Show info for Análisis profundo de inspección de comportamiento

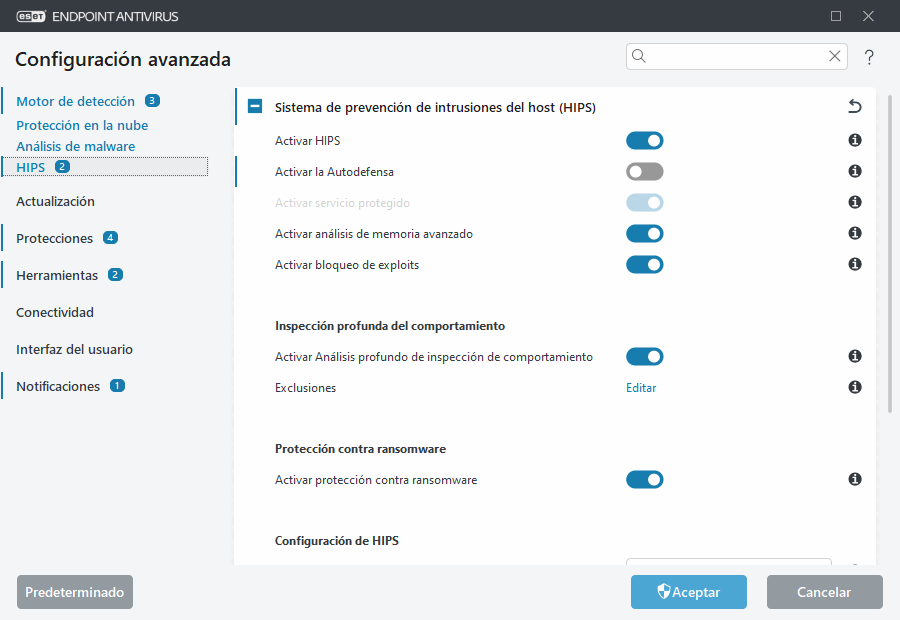[855, 356]
